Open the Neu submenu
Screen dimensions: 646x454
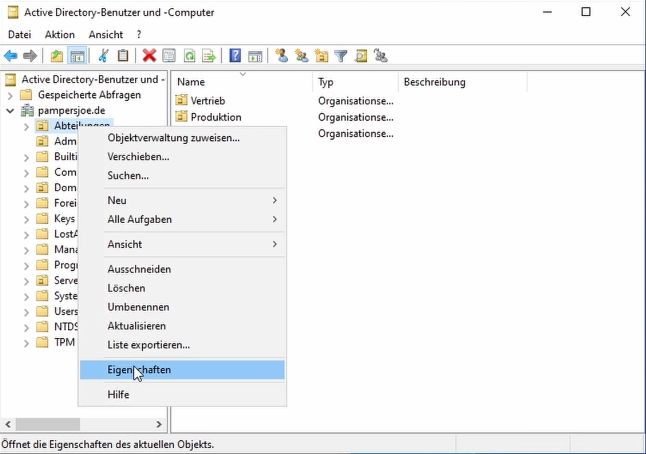pos(182,201)
